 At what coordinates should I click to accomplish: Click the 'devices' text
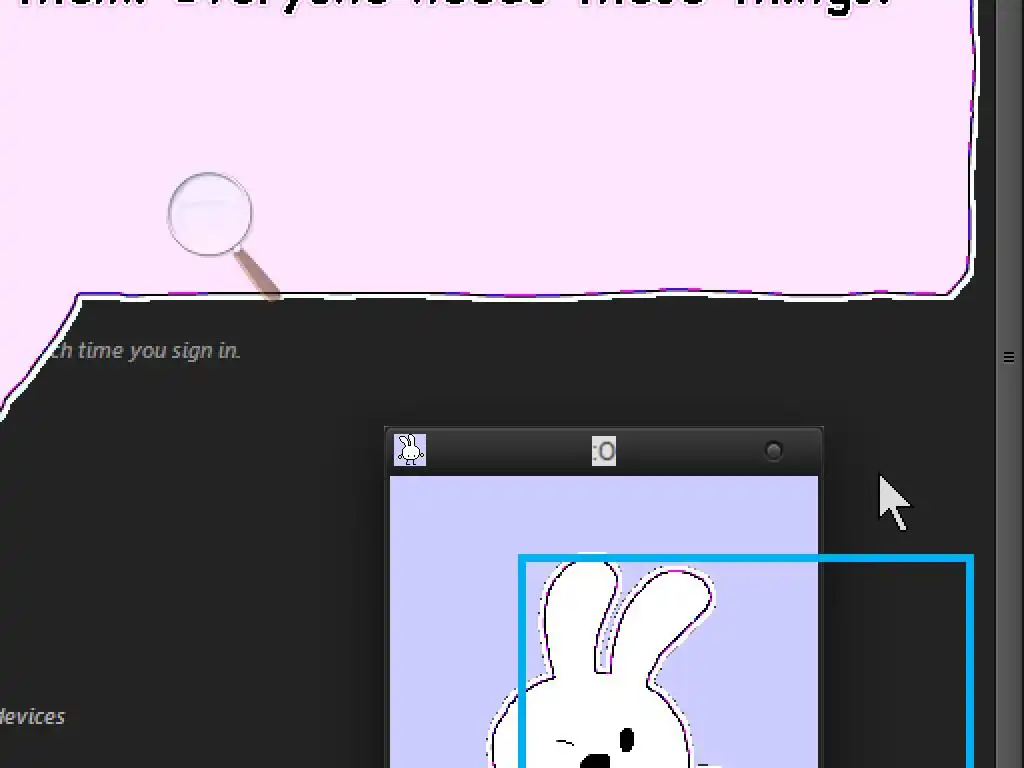coord(31,717)
